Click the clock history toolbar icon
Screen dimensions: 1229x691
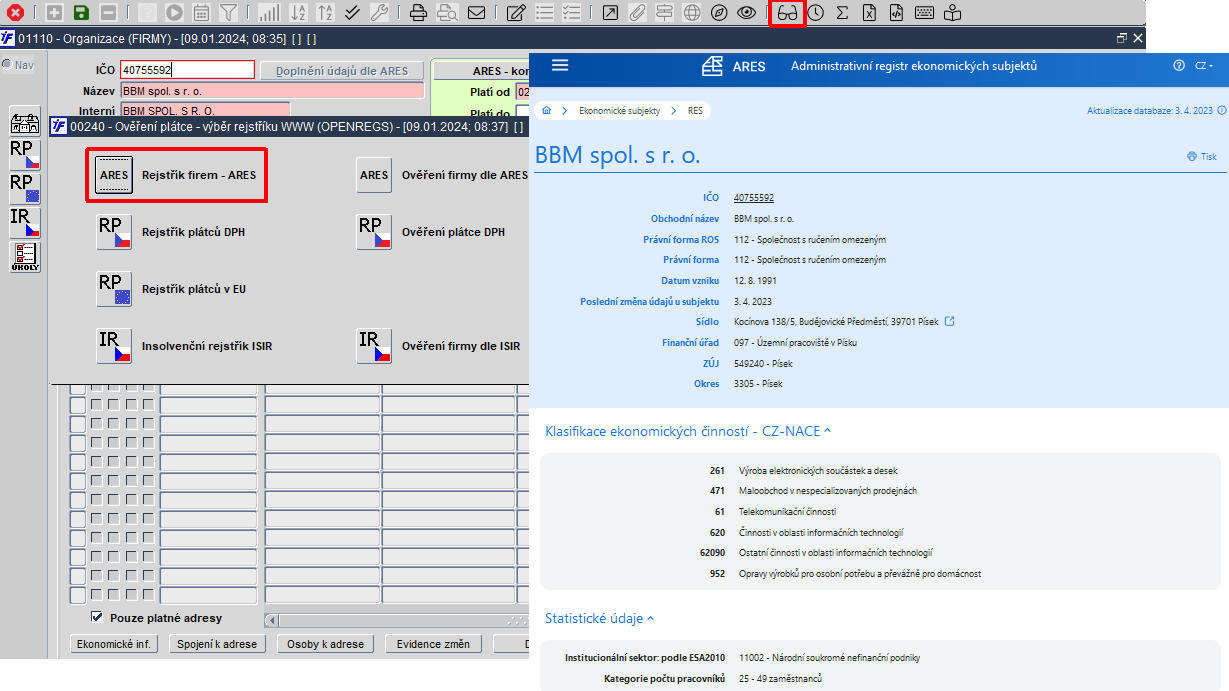point(816,13)
